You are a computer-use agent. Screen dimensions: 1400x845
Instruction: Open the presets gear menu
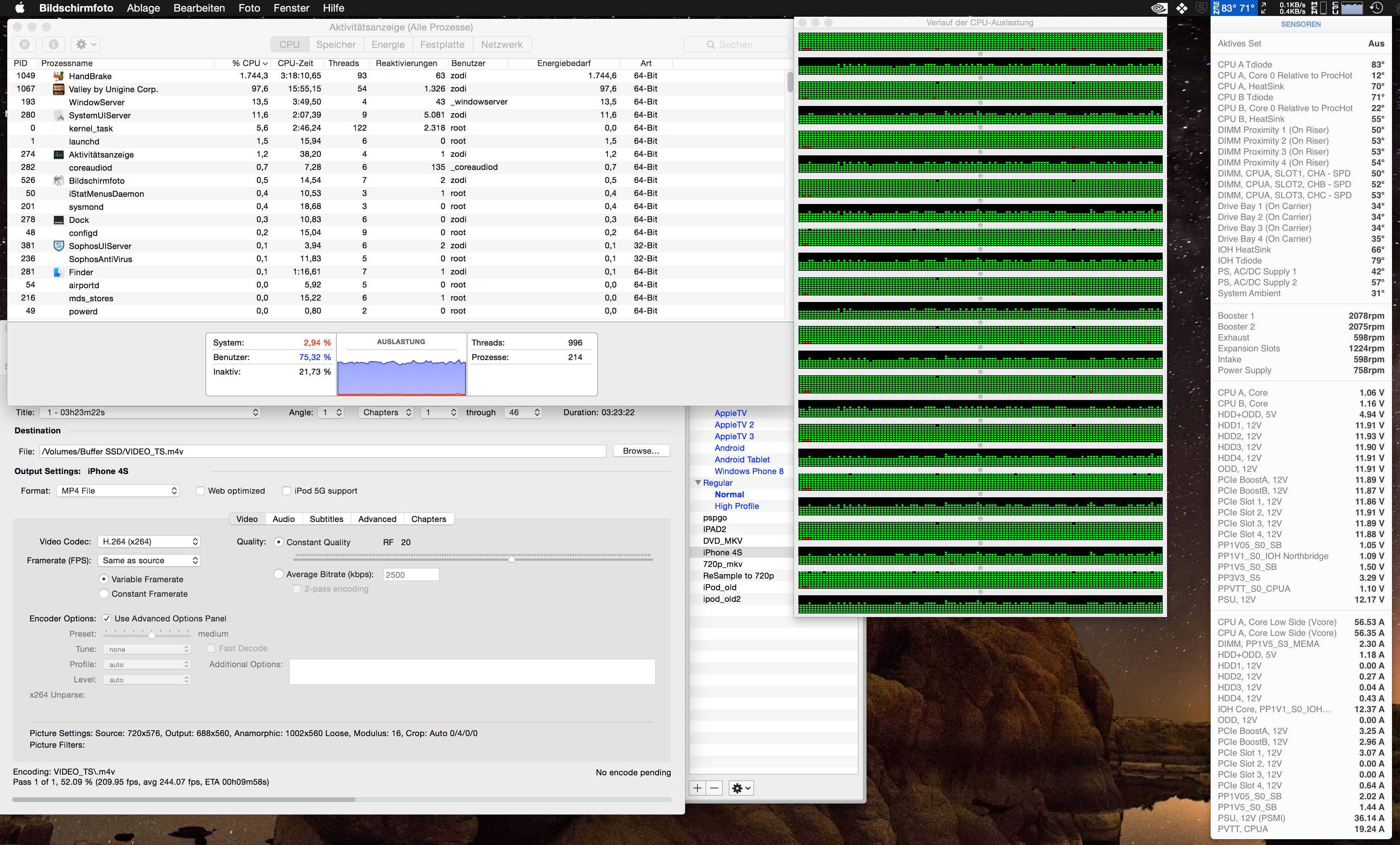741,788
